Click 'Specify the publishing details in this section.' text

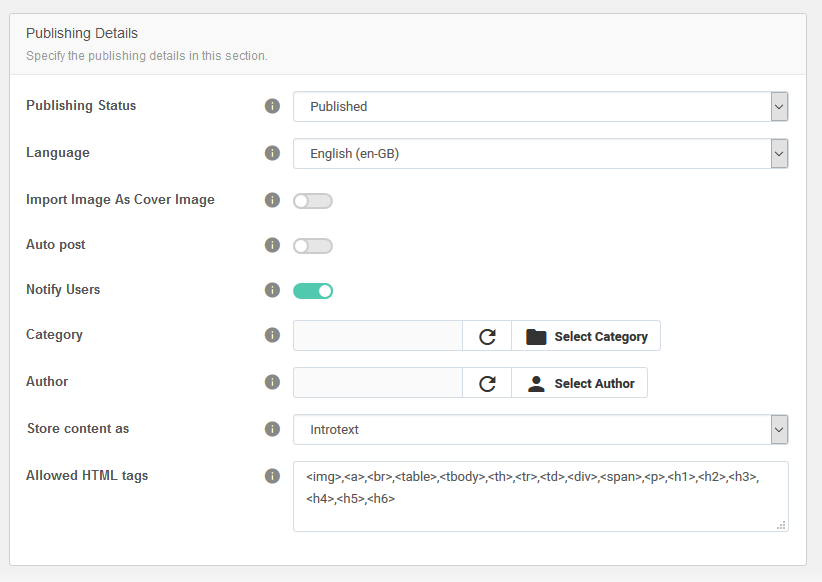pyautogui.click(x=147, y=56)
